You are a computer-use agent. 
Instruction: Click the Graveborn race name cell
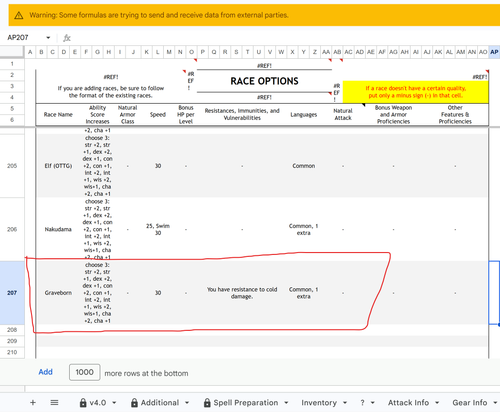click(x=58, y=293)
